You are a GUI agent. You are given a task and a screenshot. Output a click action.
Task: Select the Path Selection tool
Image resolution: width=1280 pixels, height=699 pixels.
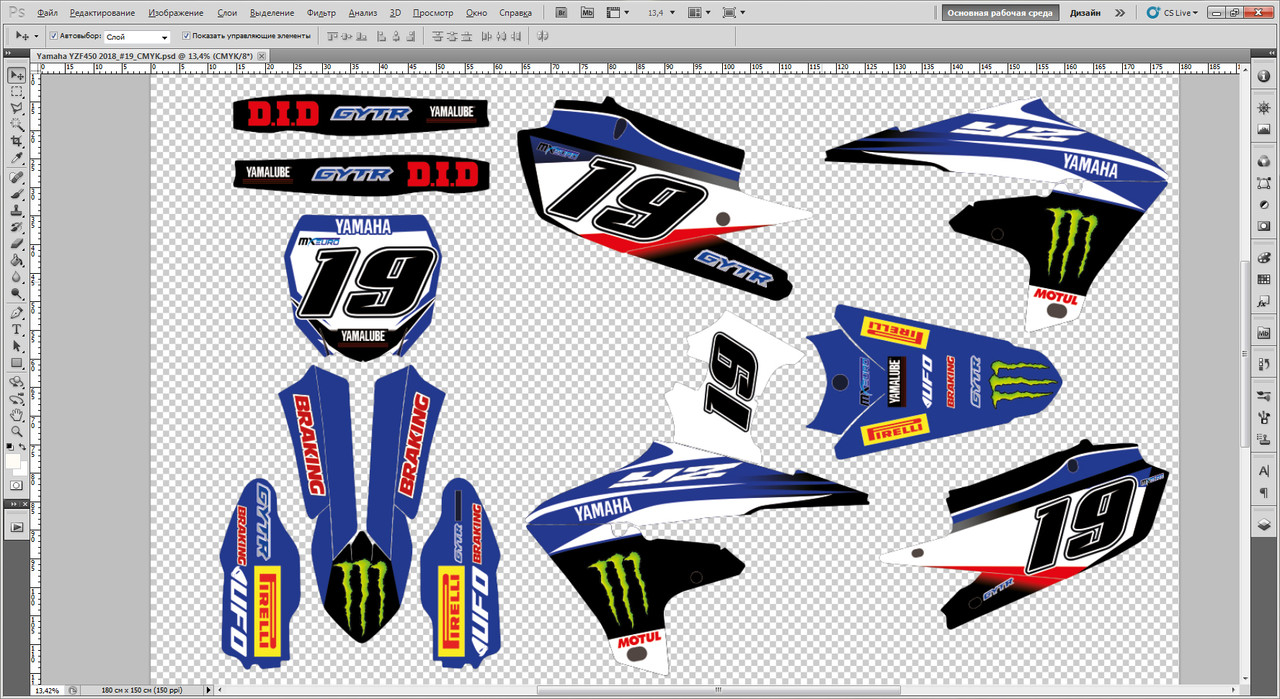(17, 347)
